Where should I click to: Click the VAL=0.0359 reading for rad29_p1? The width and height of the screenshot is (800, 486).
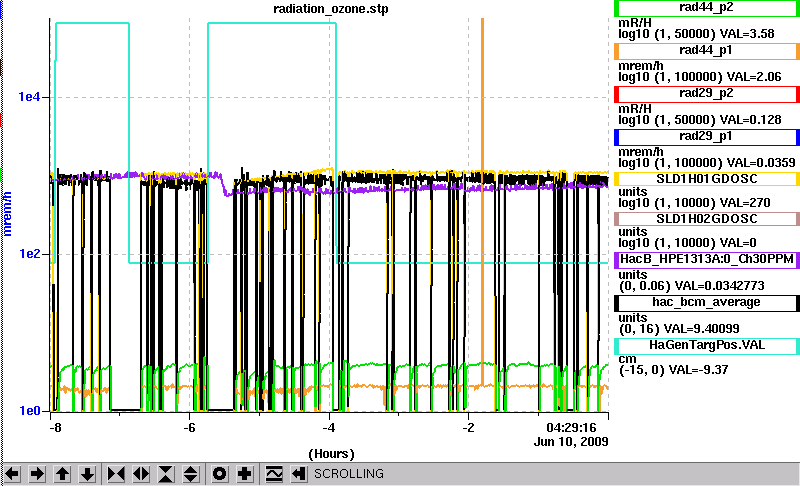[761, 163]
